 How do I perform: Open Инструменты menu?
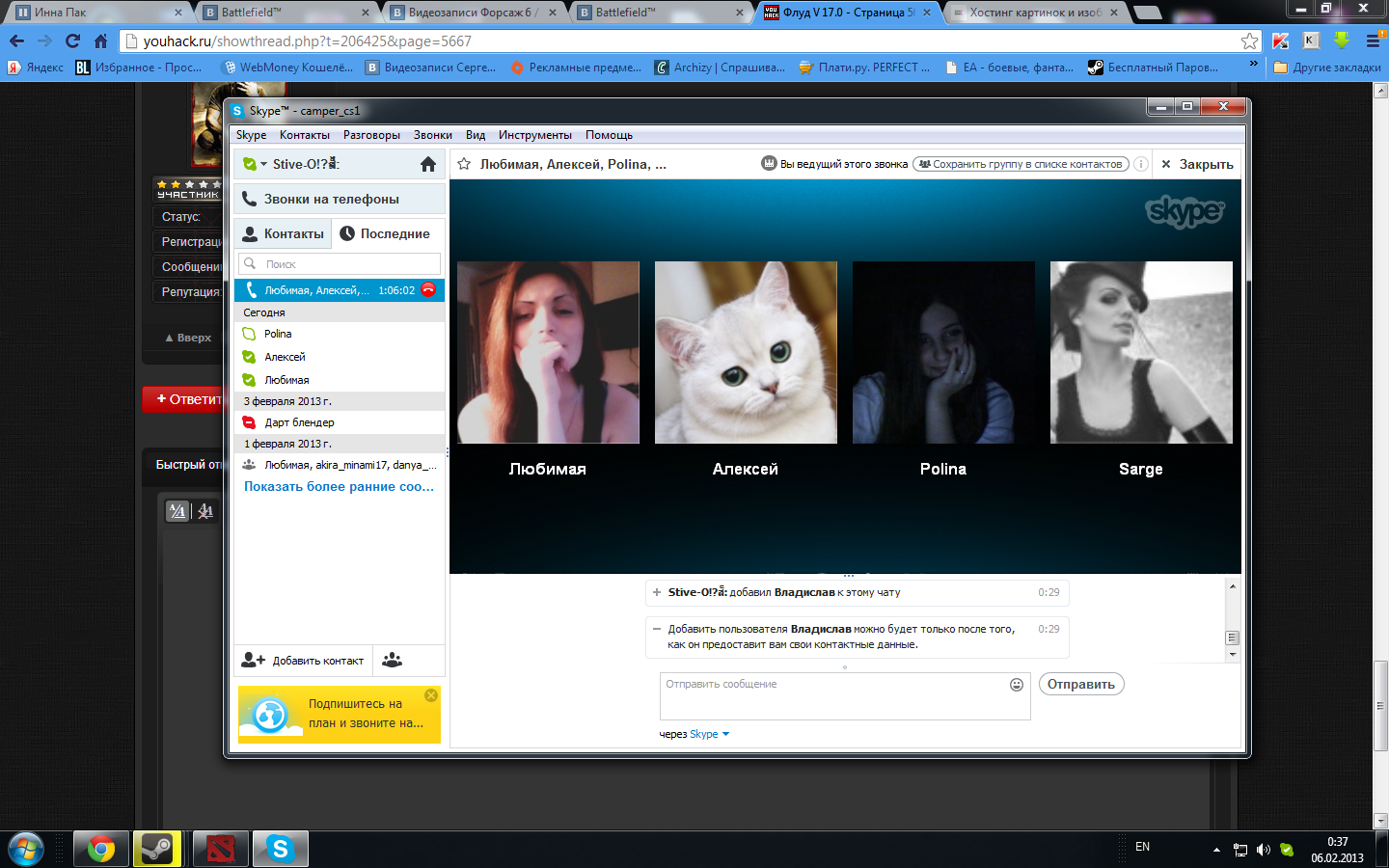point(535,135)
